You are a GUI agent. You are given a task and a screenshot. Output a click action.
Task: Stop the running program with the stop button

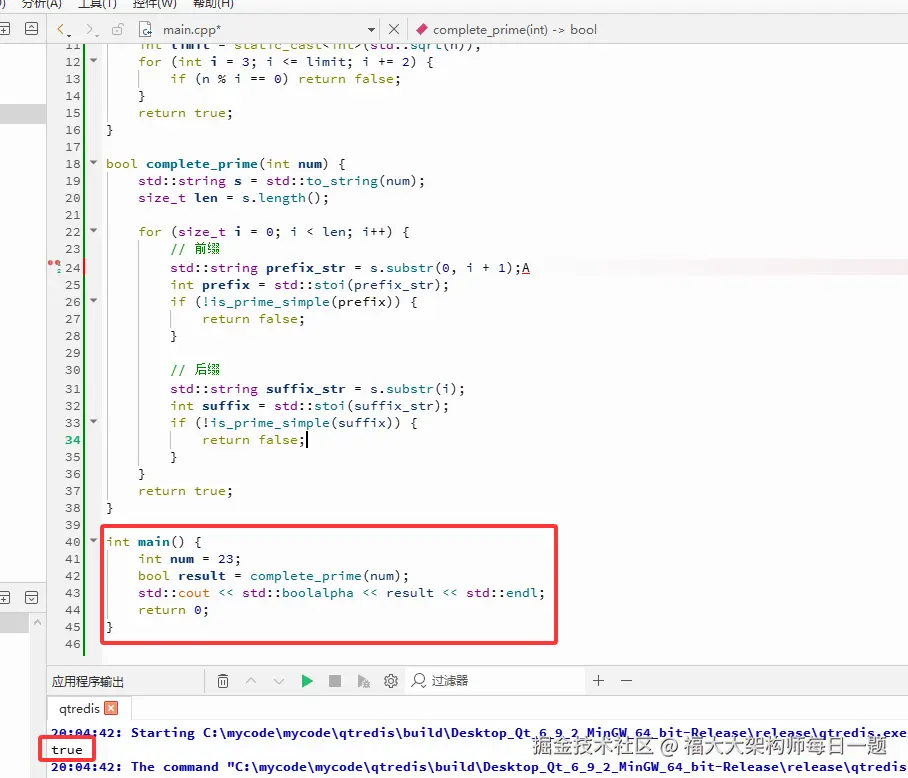(335, 681)
